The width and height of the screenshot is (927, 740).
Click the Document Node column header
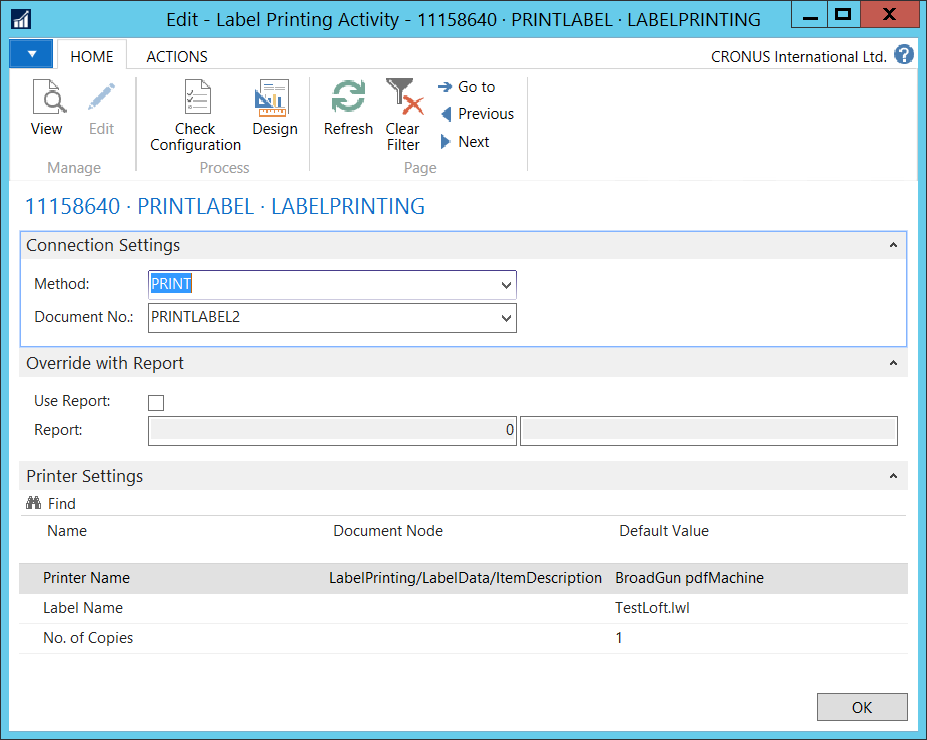388,531
